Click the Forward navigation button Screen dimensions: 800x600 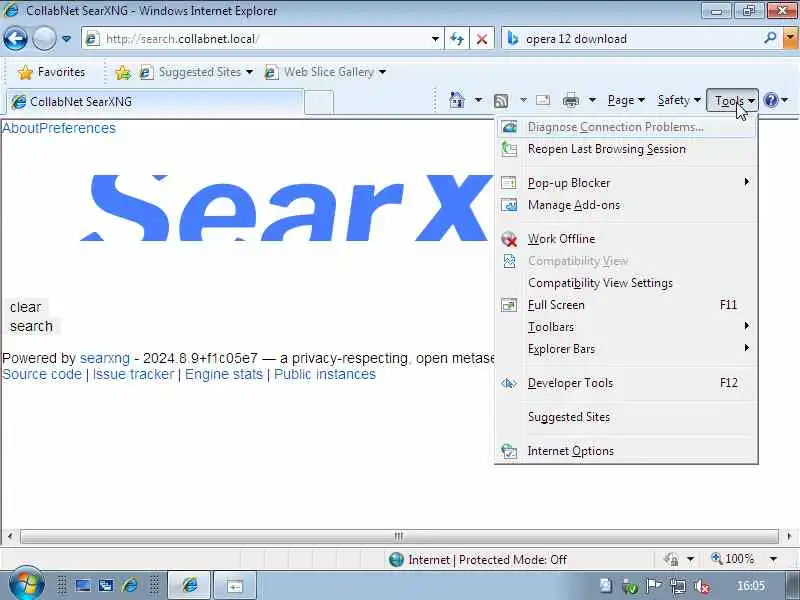44,39
